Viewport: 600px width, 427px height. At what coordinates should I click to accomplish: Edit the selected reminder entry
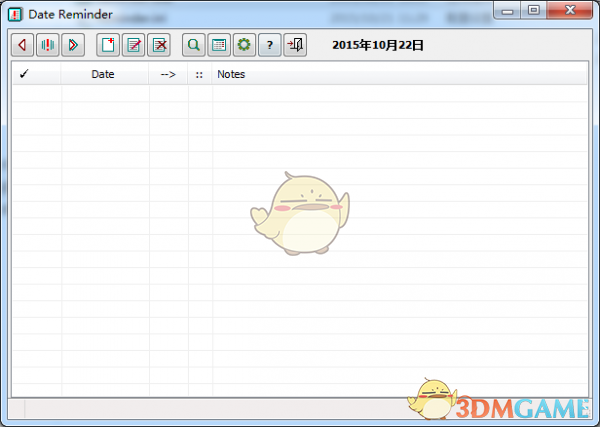(133, 45)
